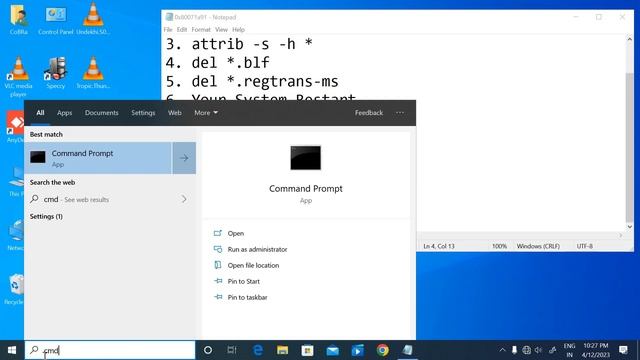Open Notepad File menu
640x360 pixels.
168,30
